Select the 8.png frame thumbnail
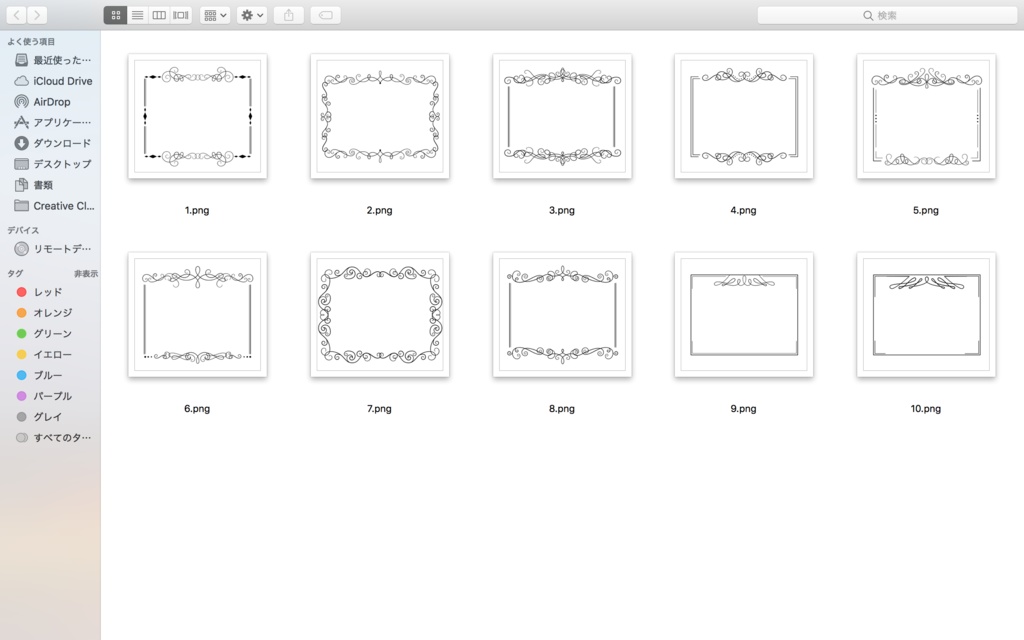The image size is (1024, 640). 562,315
